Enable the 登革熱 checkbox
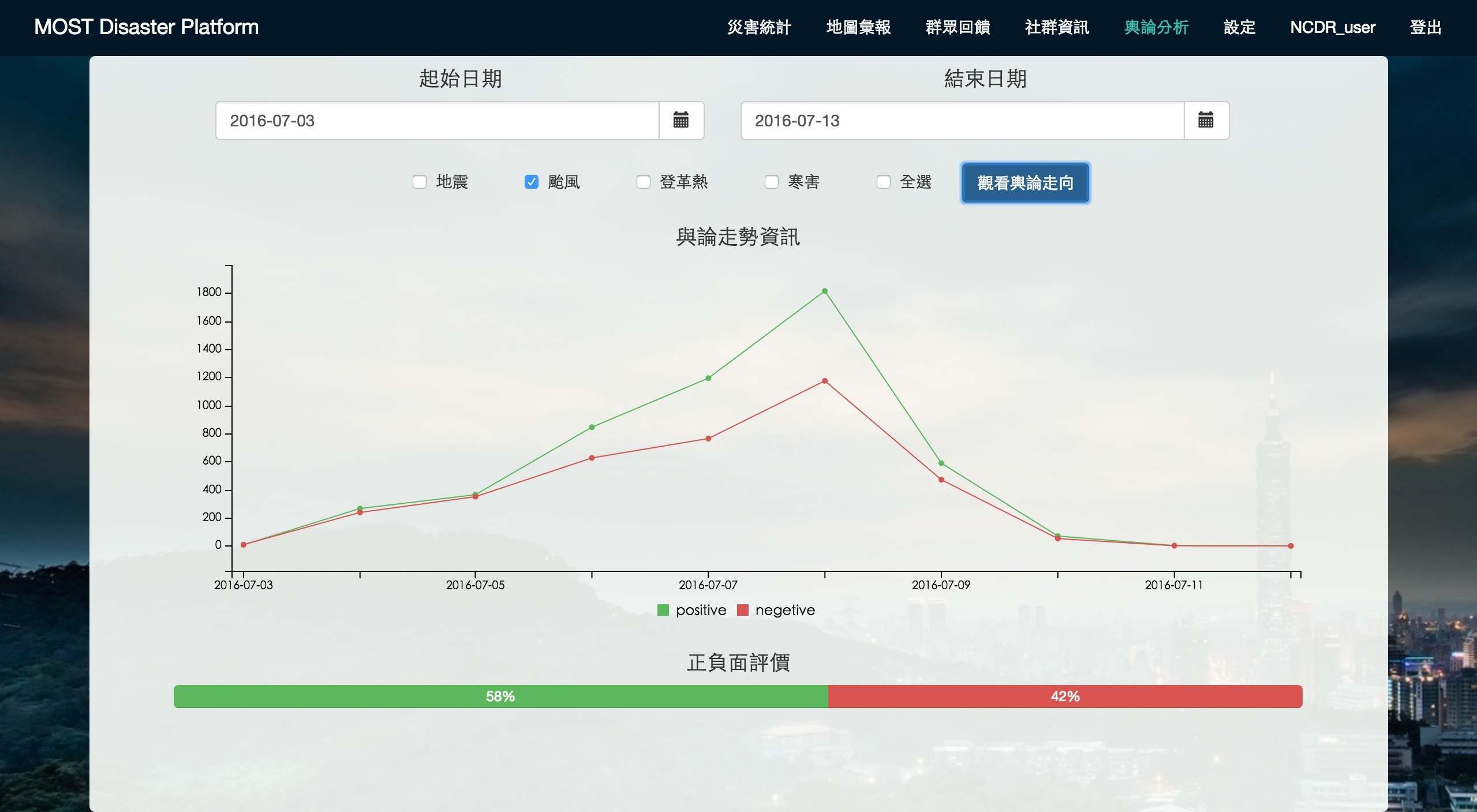Screen dimensions: 1477x812 point(644,182)
